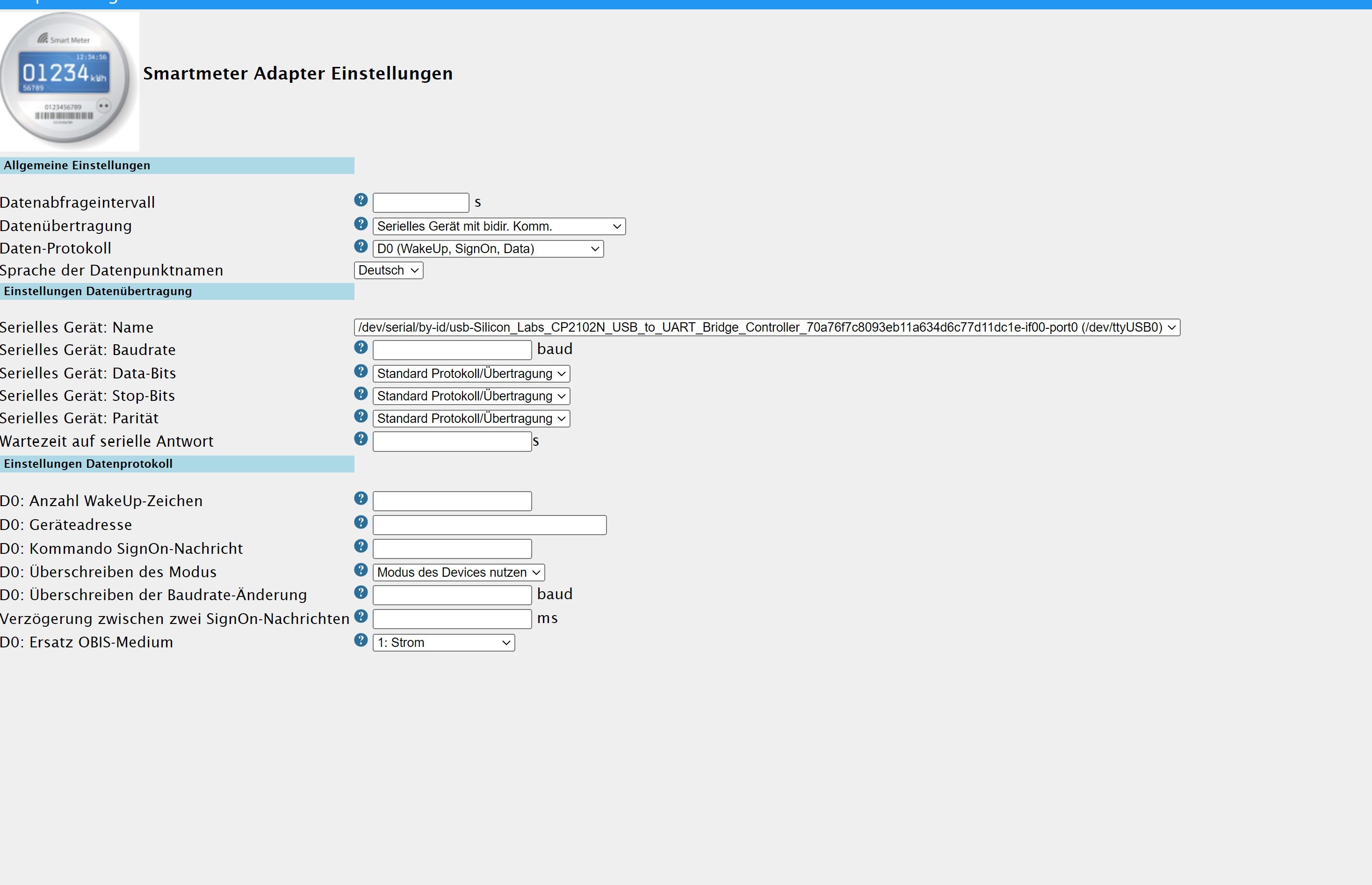
Task: Expand the Daten-Protokoll D0 dropdown
Action: [x=488, y=249]
